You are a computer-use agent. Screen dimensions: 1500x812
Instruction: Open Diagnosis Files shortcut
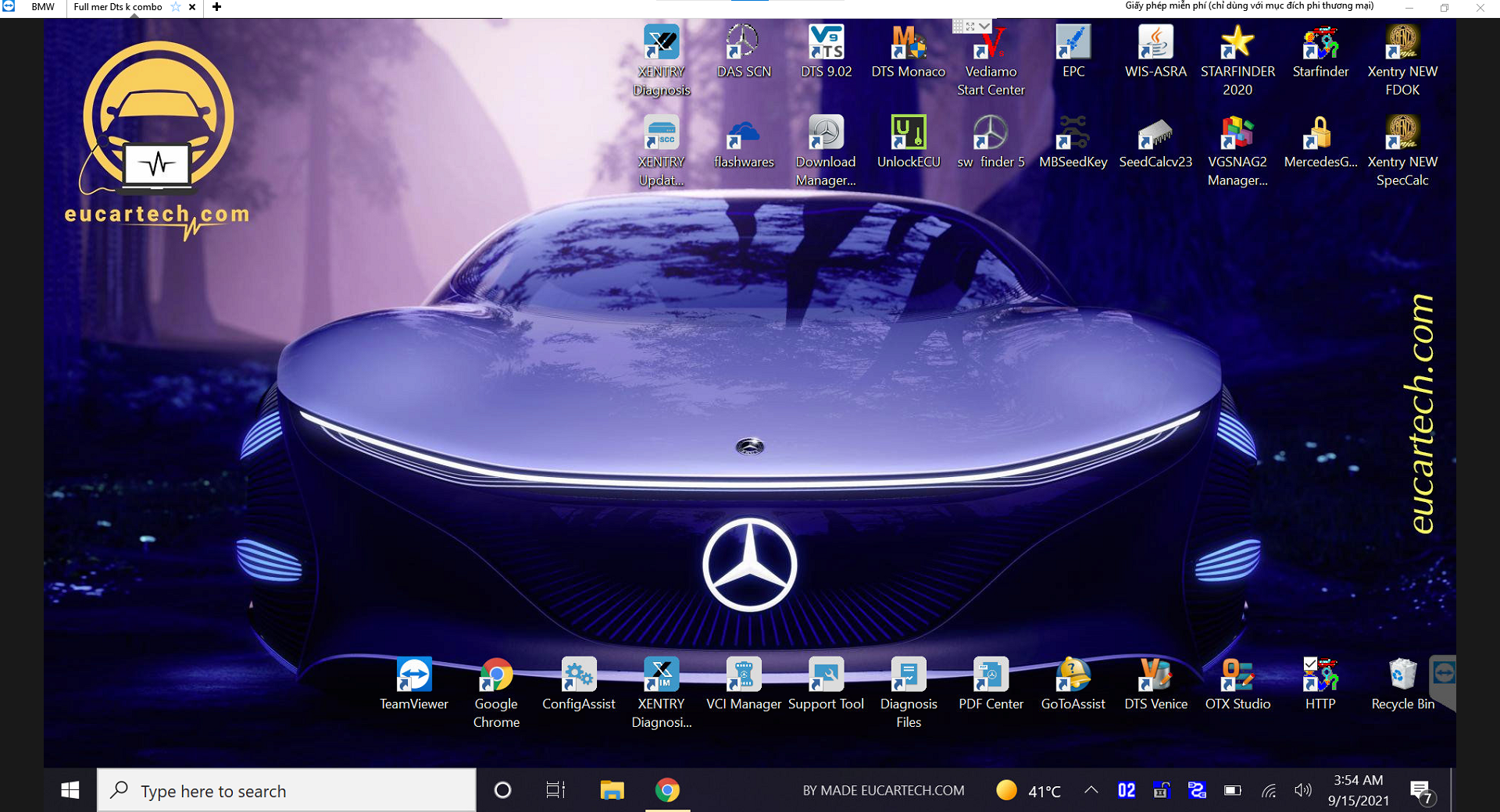[x=909, y=693]
